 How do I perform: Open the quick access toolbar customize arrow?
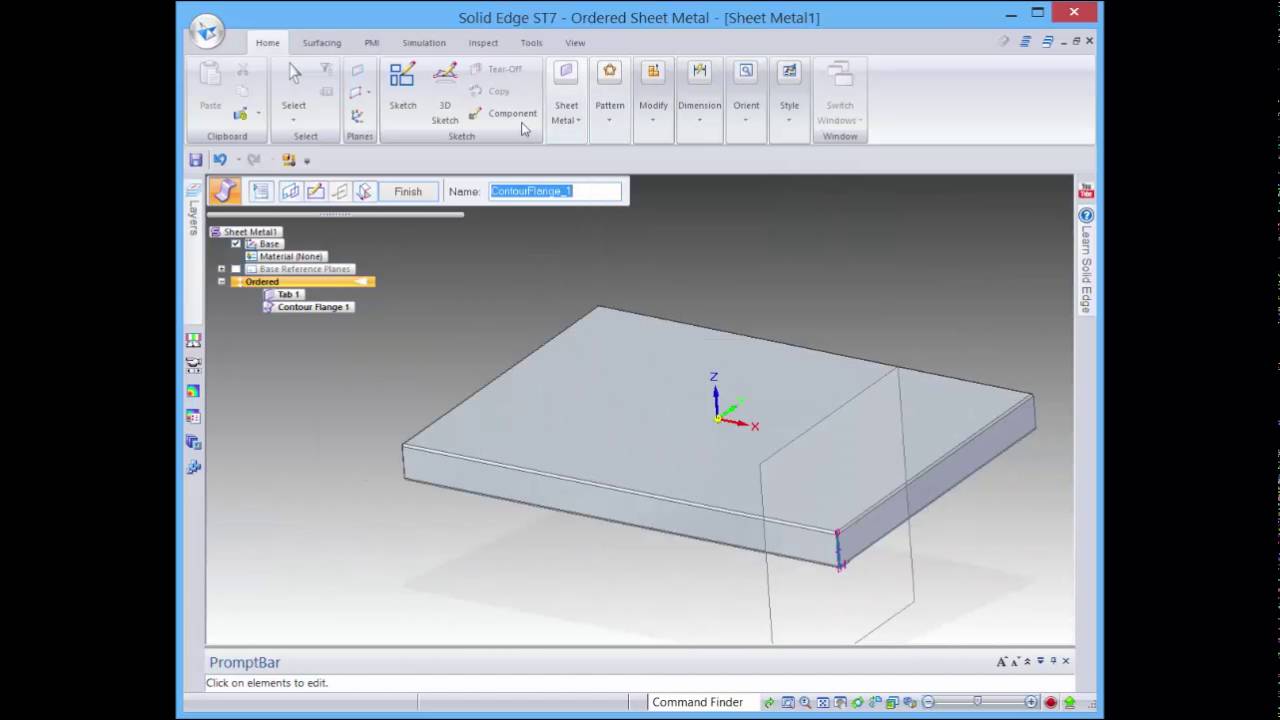[x=307, y=160]
